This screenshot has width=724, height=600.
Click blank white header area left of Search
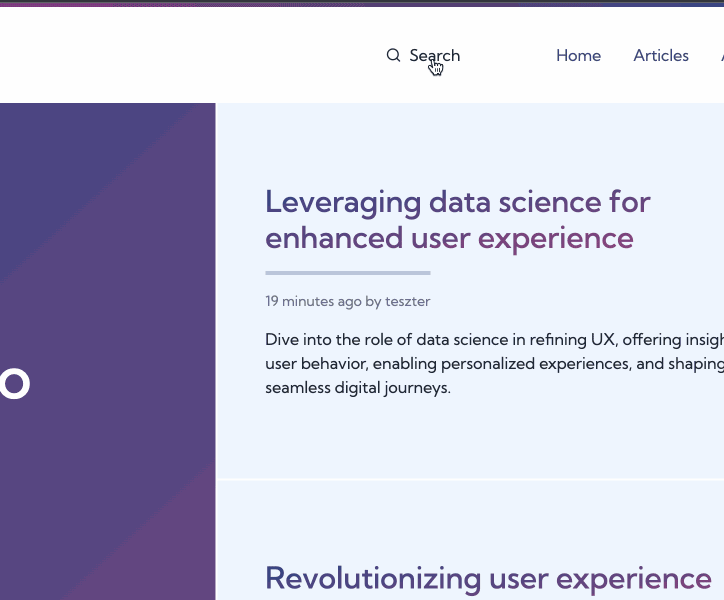[185, 55]
